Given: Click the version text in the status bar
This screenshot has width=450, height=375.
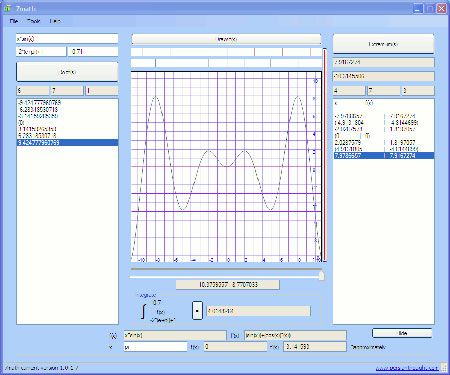Looking at the screenshot, I should (42, 368).
